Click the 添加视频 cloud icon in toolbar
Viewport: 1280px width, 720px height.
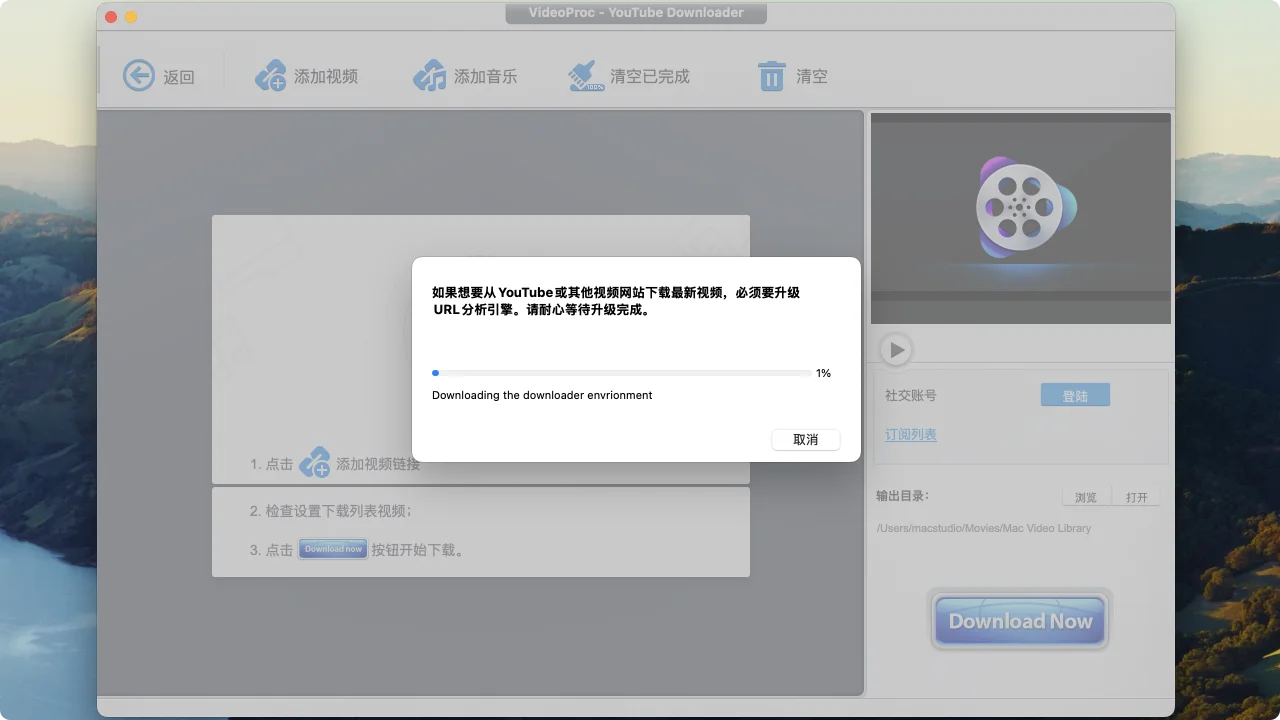click(271, 75)
